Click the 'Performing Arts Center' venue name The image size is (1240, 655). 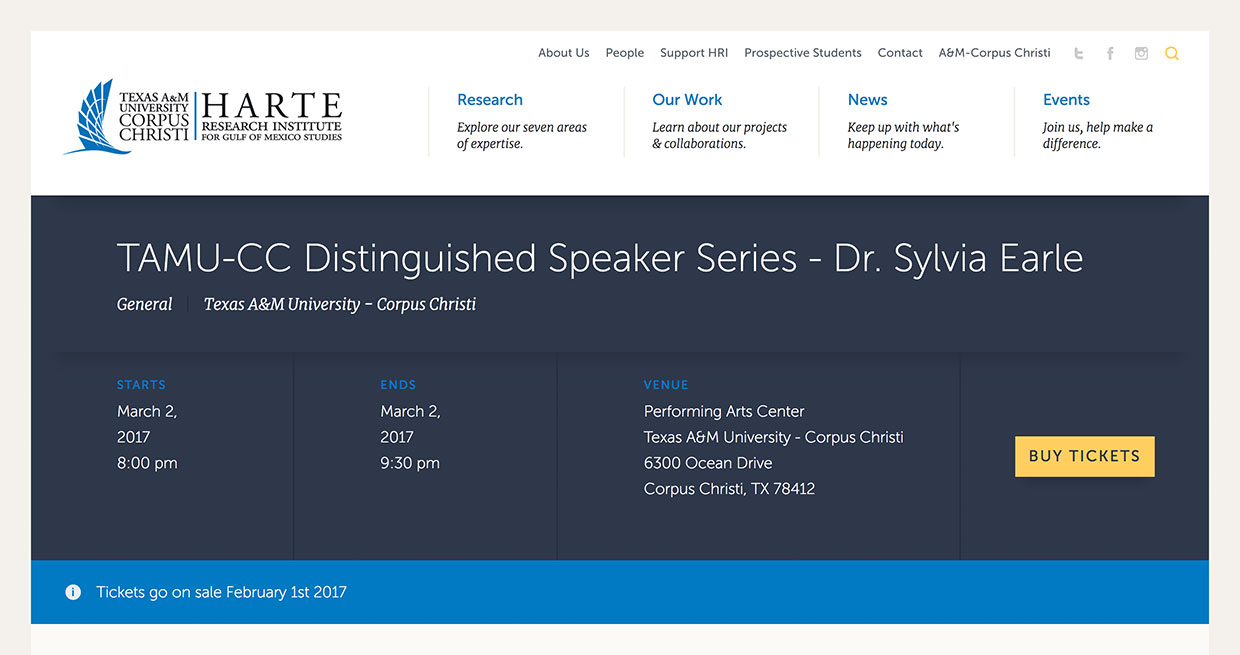click(x=724, y=411)
